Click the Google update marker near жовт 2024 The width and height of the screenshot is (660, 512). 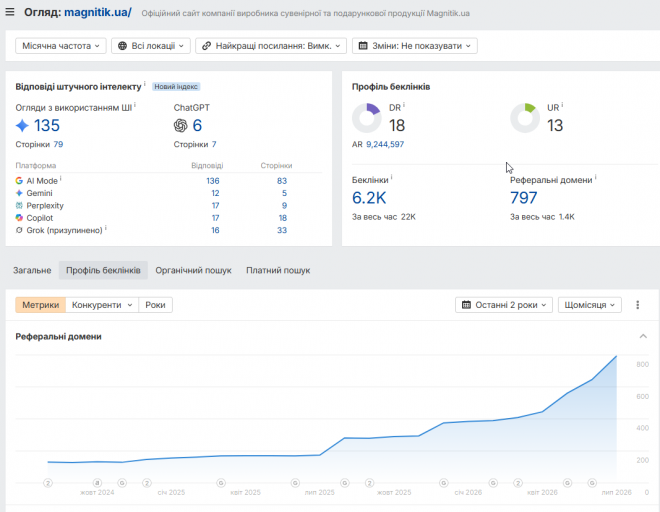(122, 483)
